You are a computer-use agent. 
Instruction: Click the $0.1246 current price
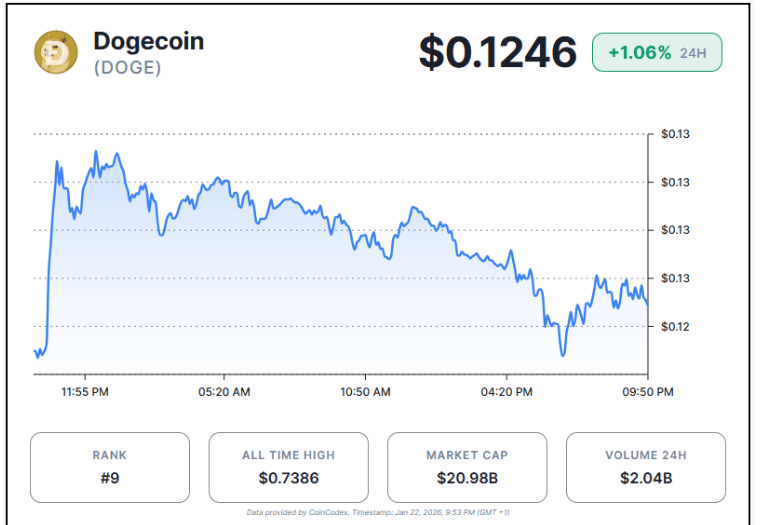497,52
